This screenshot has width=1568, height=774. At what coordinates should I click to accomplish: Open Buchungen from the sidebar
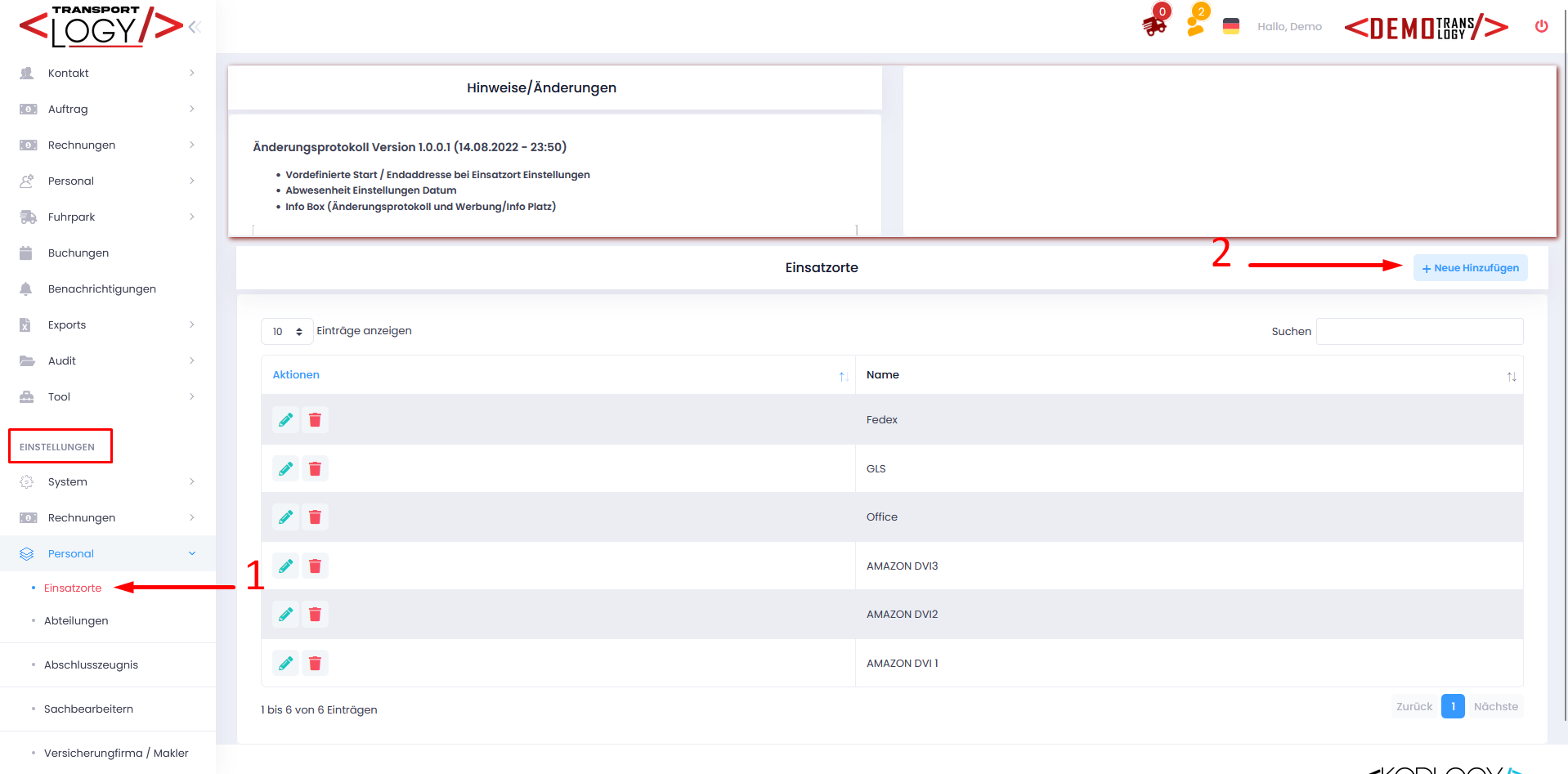[x=78, y=253]
